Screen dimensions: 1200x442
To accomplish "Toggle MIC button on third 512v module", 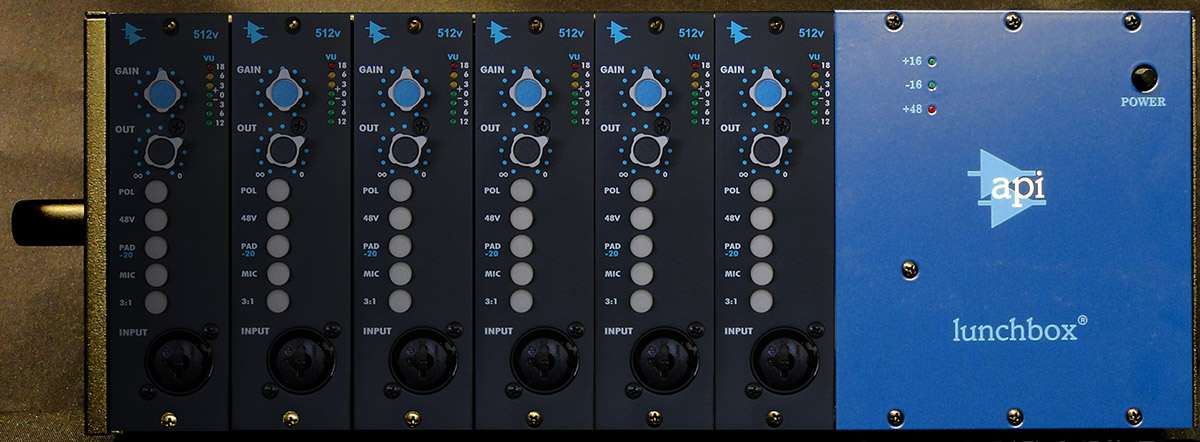I will 399,273.
